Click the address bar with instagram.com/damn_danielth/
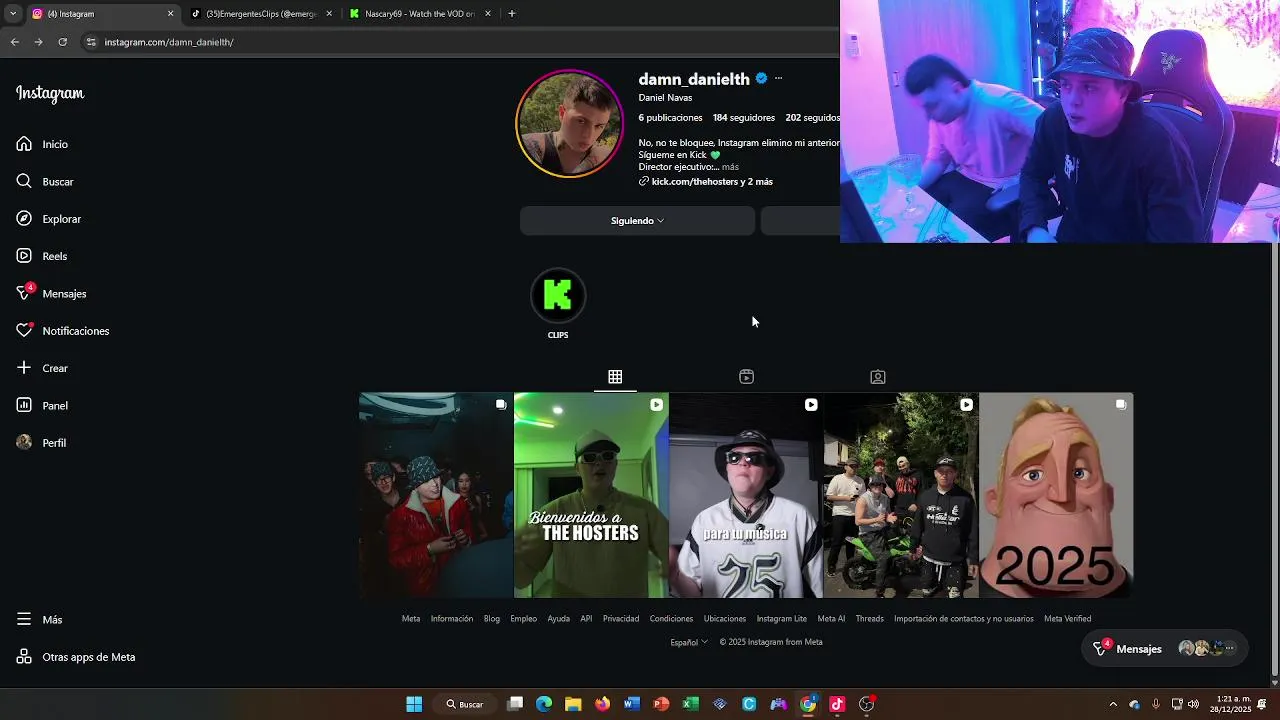This screenshot has height=720, width=1280. 460,42
